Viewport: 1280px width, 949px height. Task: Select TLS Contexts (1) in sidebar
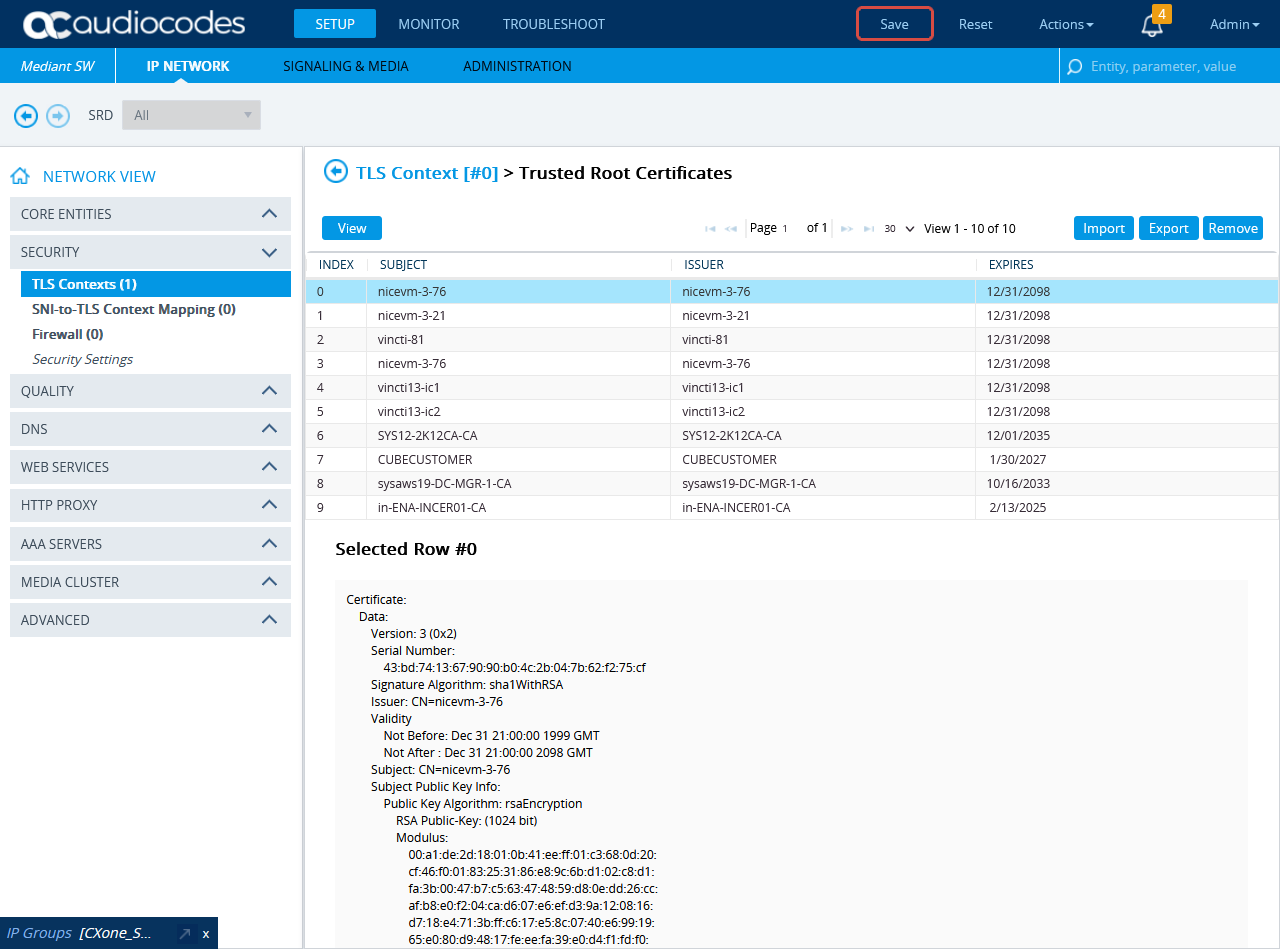156,284
